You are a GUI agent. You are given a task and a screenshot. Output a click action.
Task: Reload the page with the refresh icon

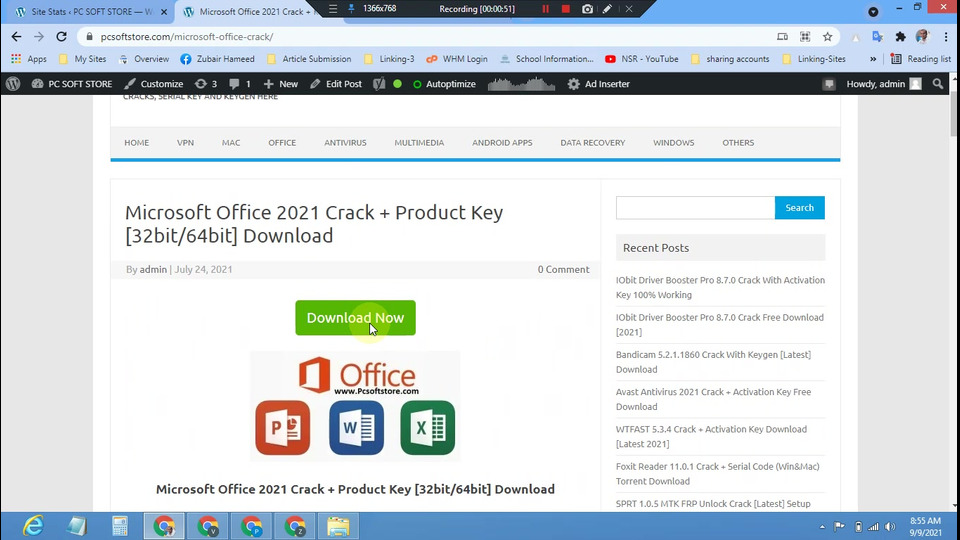tap(61, 37)
